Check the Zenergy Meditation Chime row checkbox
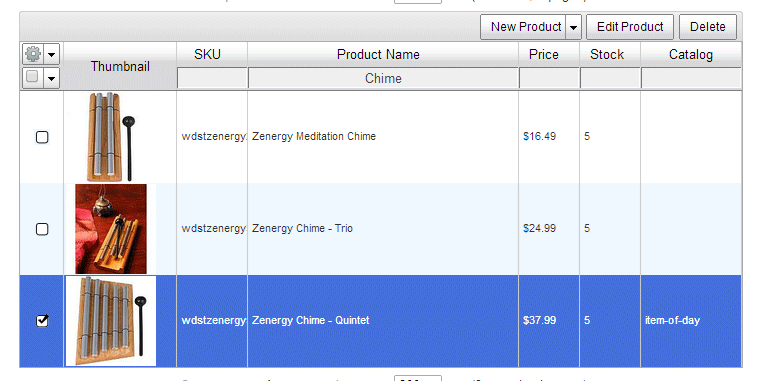The width and height of the screenshot is (758, 381). [42, 137]
